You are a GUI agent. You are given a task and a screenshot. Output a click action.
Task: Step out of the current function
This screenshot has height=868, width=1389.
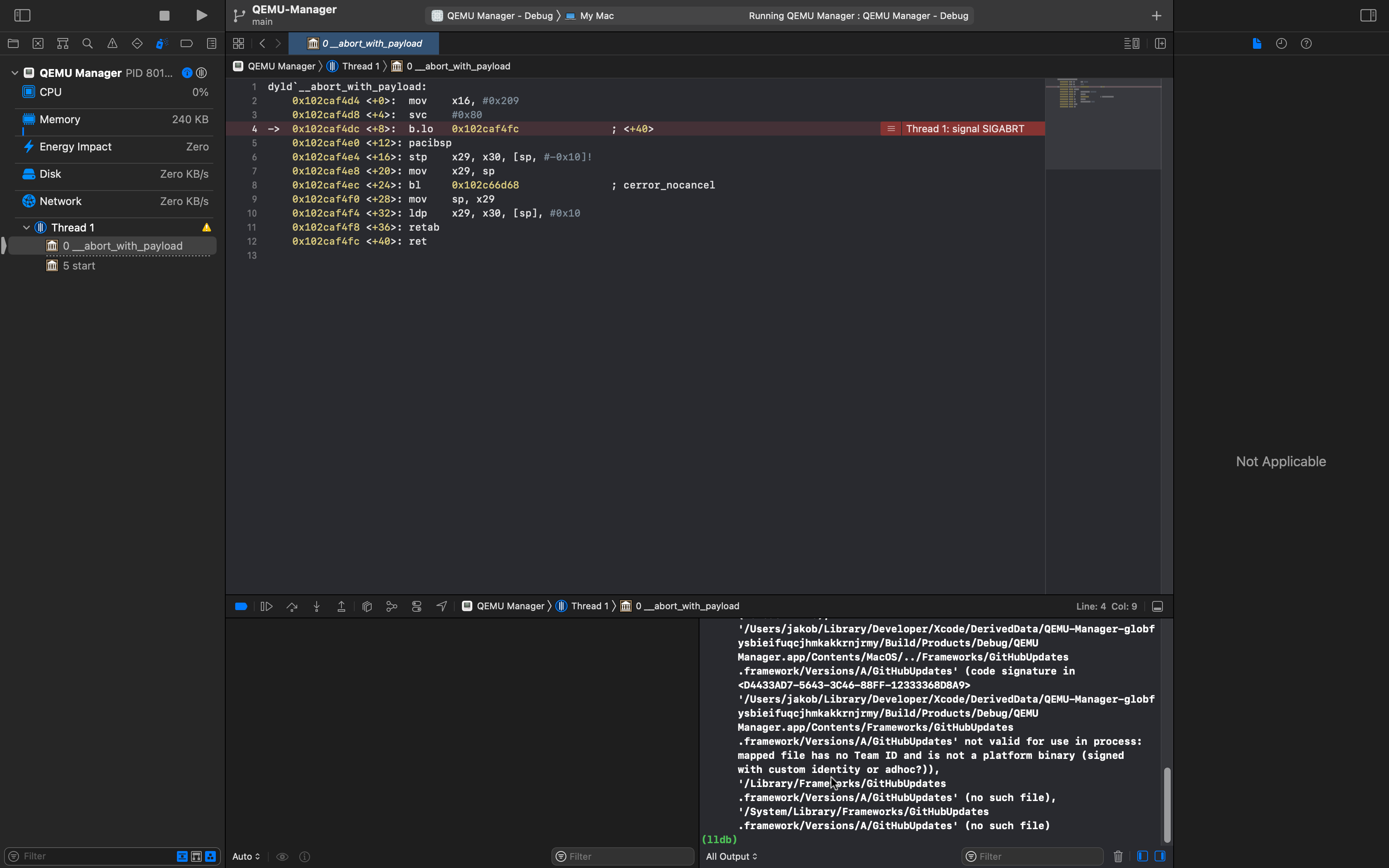[x=341, y=606]
